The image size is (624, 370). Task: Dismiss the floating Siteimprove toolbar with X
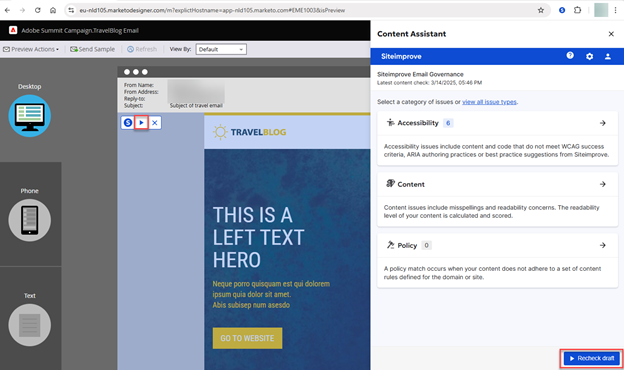[155, 123]
